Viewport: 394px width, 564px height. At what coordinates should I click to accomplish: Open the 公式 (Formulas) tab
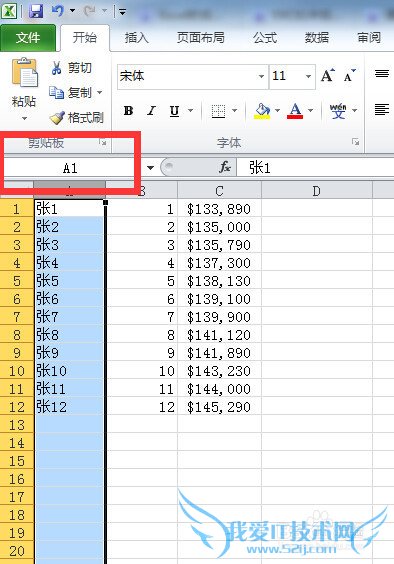click(x=265, y=38)
